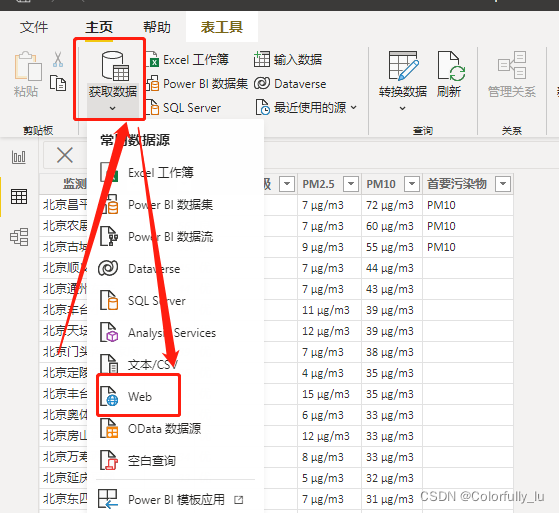The image size is (559, 513).
Task: Click the copy icon below scissors
Action: point(58,83)
